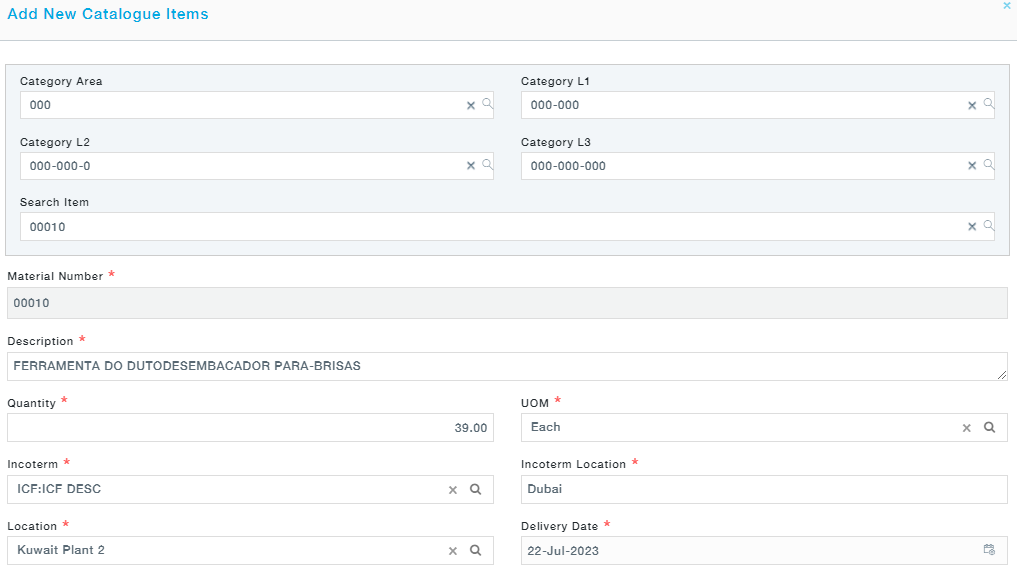Clear the Category L2 field value
Viewport: 1017px width, 578px height.
coord(471,166)
